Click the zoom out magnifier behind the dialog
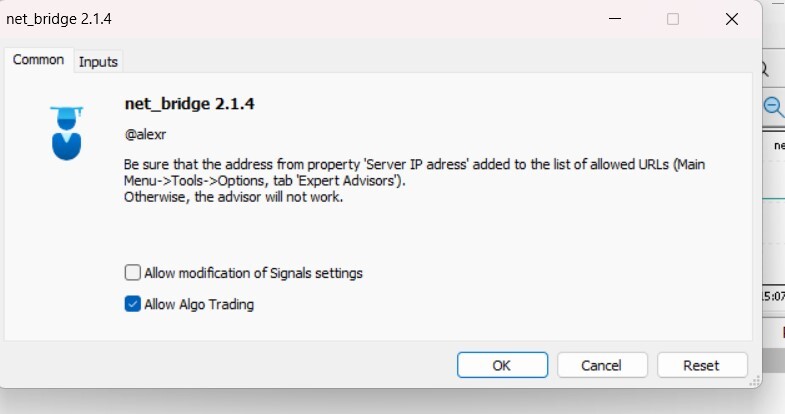This screenshot has height=414, width=785. pos(773,107)
